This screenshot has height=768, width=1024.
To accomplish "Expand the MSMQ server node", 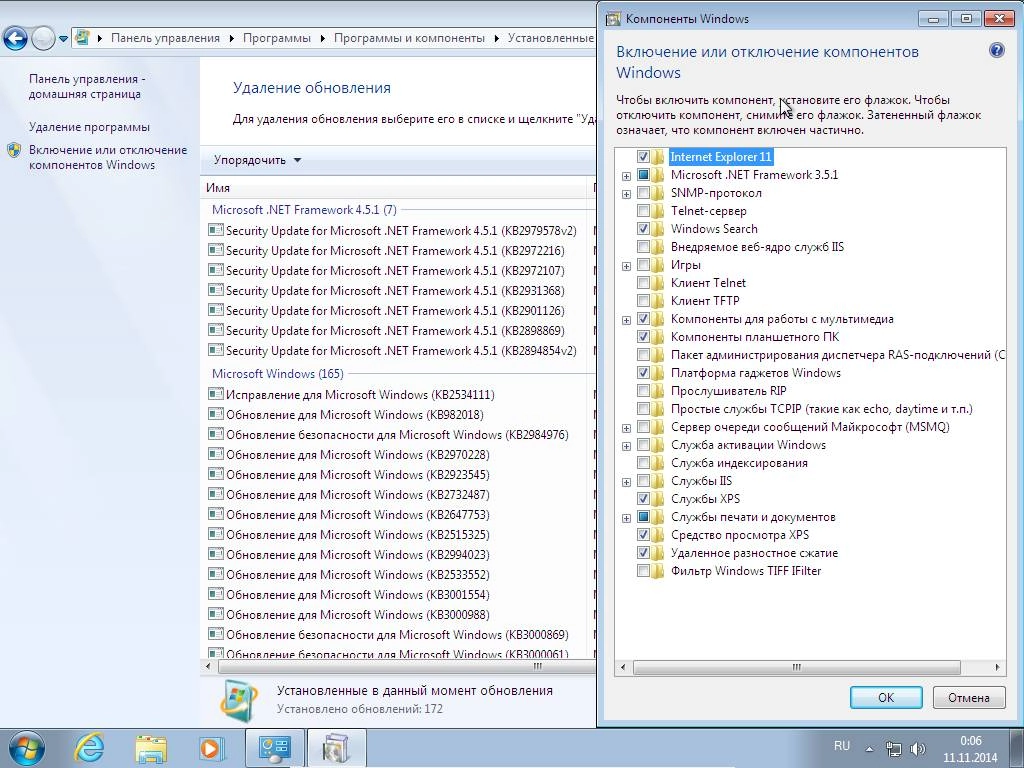I will point(626,428).
